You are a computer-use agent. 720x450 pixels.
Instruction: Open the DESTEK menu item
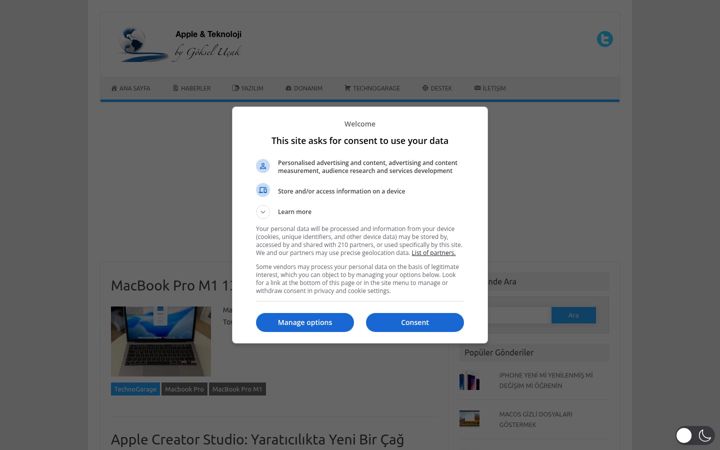[437, 88]
